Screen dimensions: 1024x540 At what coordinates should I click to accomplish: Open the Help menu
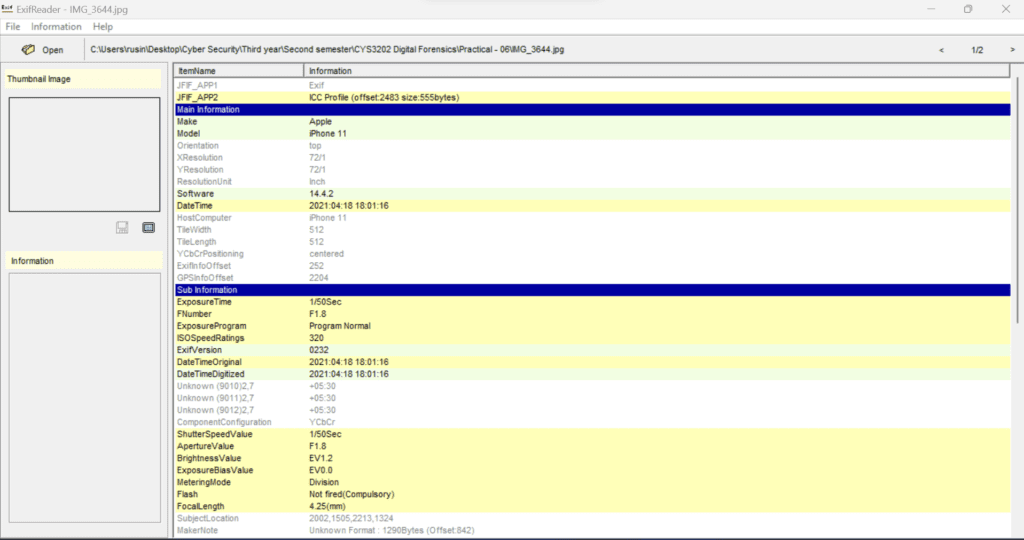tap(103, 26)
